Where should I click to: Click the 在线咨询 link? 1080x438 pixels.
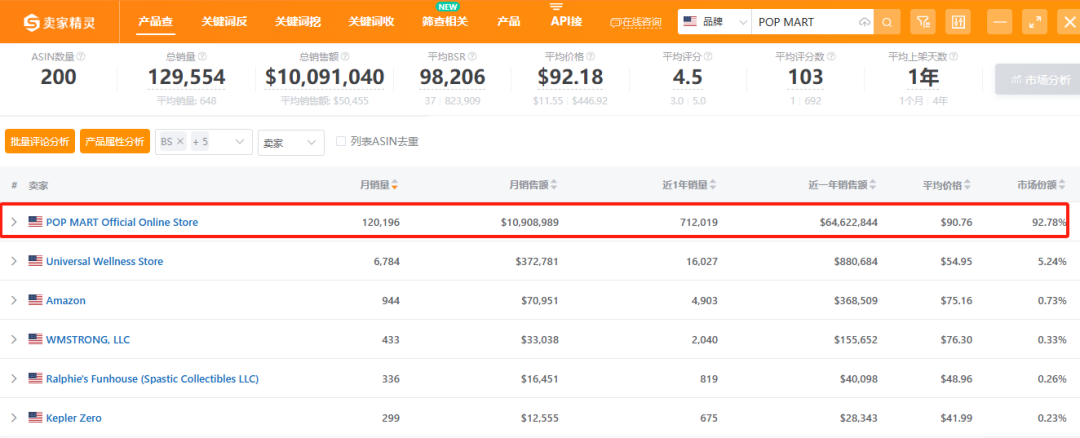[636, 23]
